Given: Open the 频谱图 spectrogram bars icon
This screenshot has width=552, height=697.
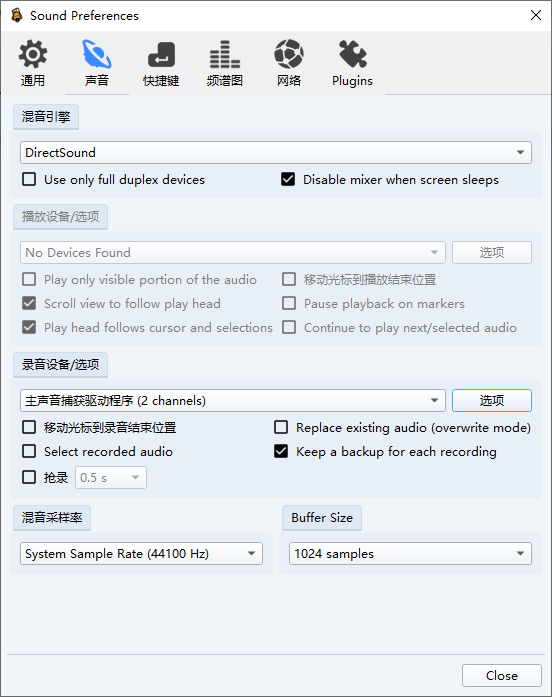Looking at the screenshot, I should (x=225, y=54).
